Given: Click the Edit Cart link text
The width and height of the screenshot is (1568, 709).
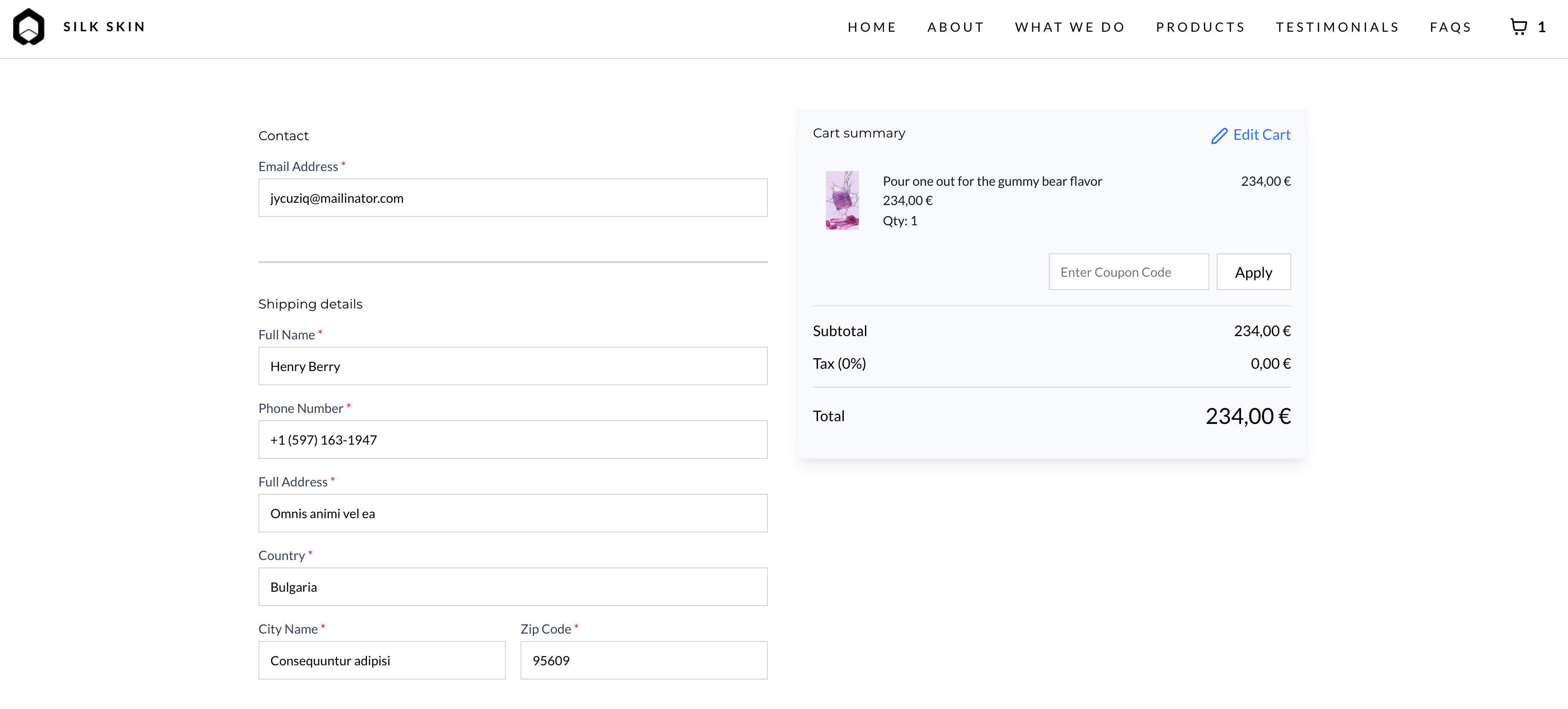Looking at the screenshot, I should [x=1261, y=135].
